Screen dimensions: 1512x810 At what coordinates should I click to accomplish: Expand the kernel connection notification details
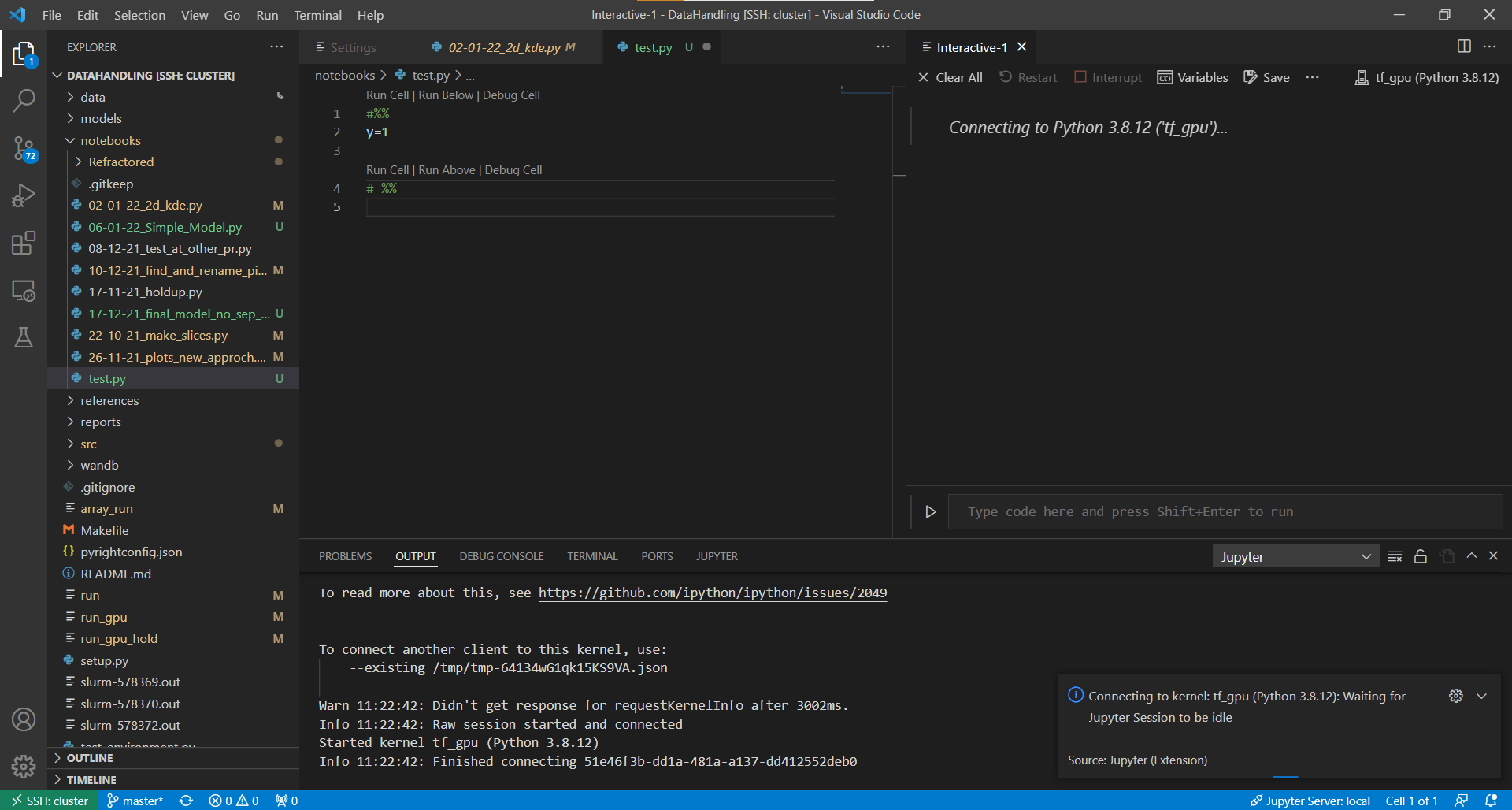(1483, 697)
